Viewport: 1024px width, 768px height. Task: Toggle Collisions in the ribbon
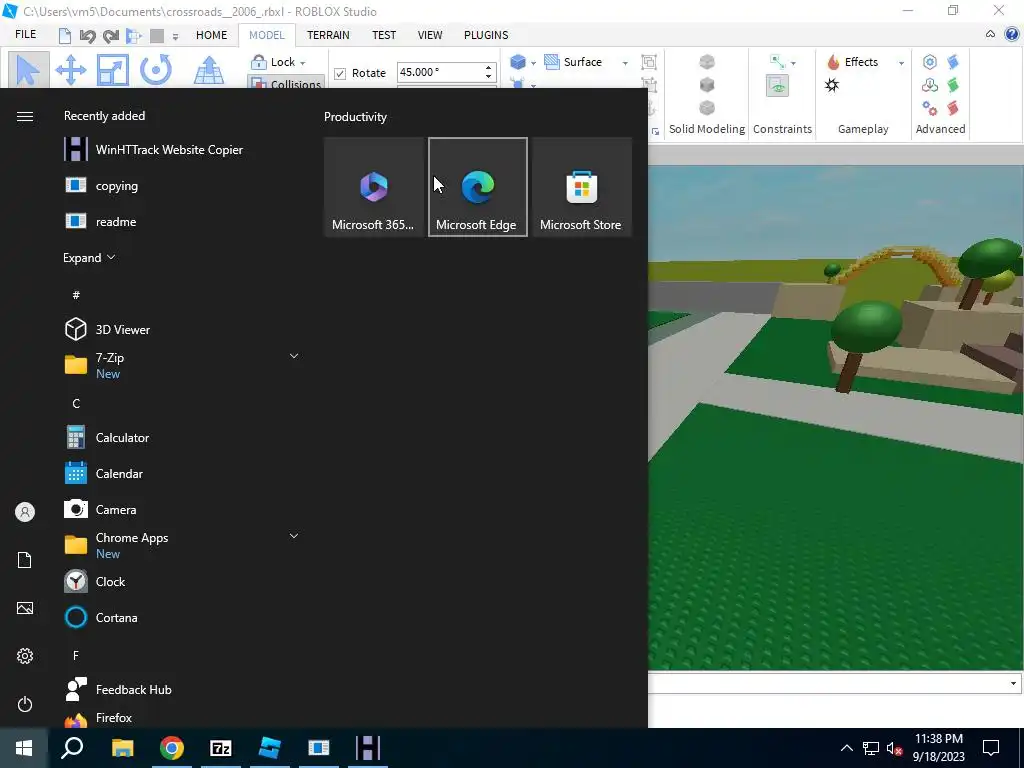pos(285,84)
